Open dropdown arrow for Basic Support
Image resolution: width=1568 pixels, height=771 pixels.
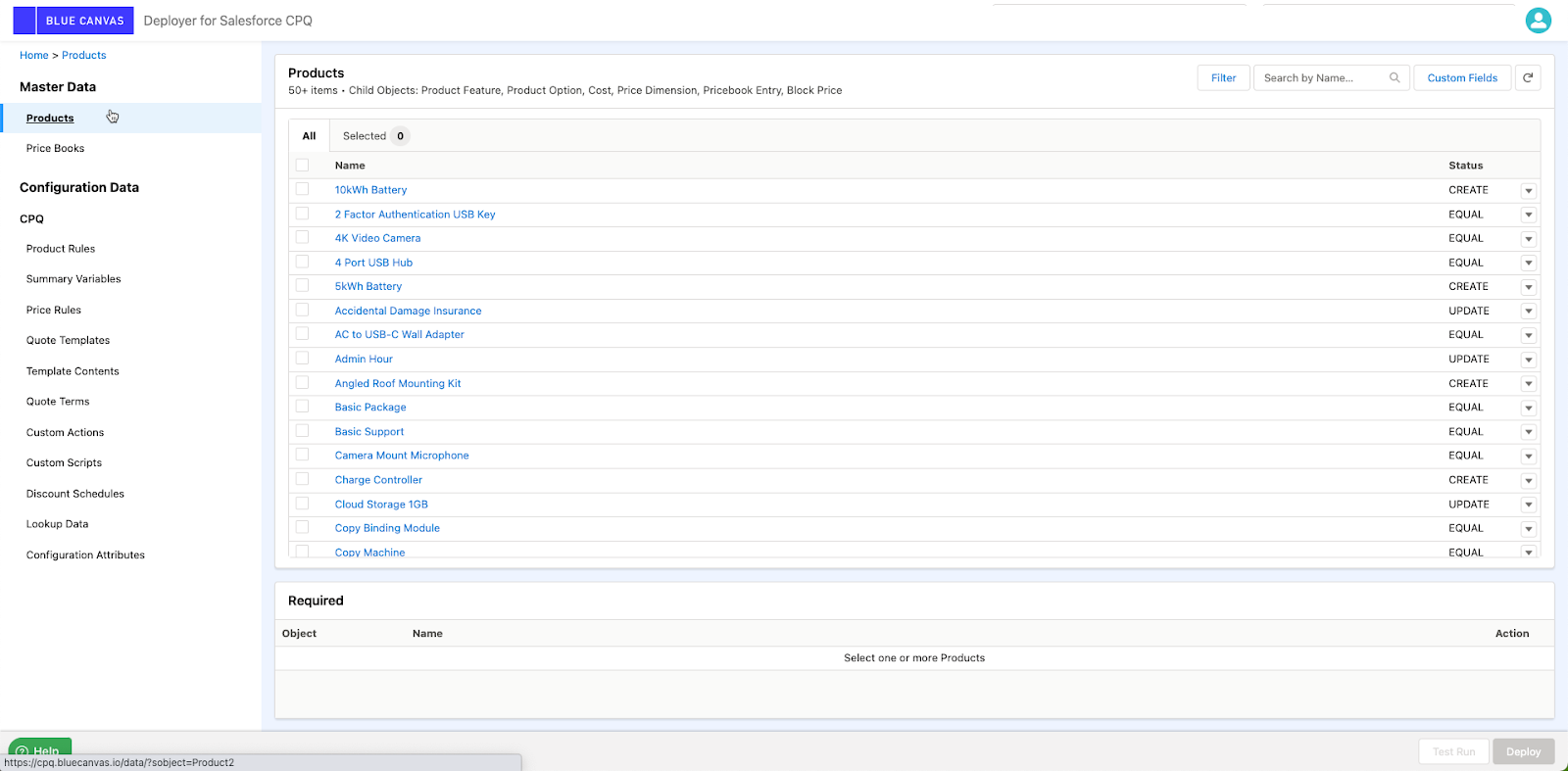coord(1528,432)
